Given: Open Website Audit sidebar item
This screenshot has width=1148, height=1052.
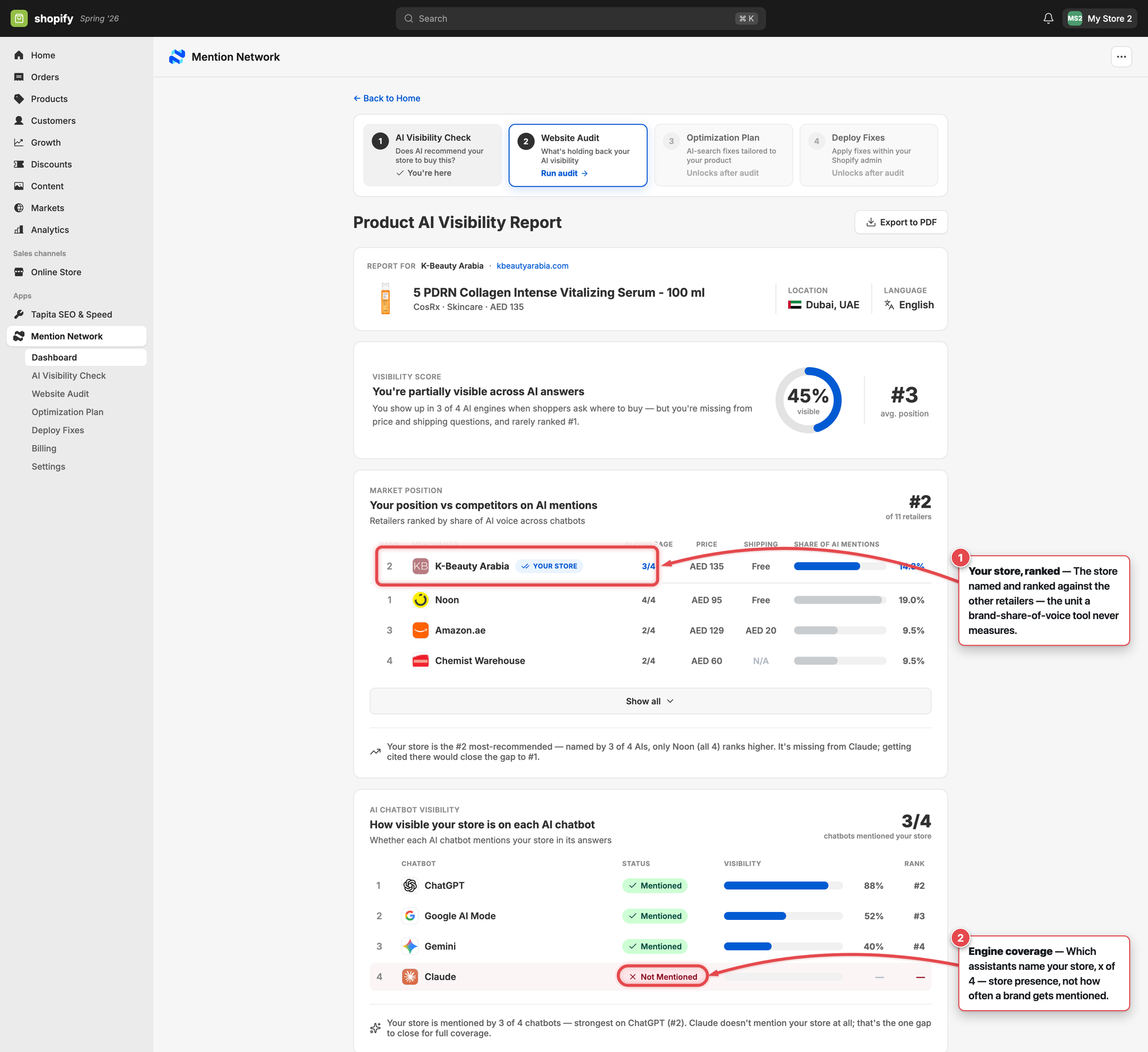Looking at the screenshot, I should pos(60,394).
